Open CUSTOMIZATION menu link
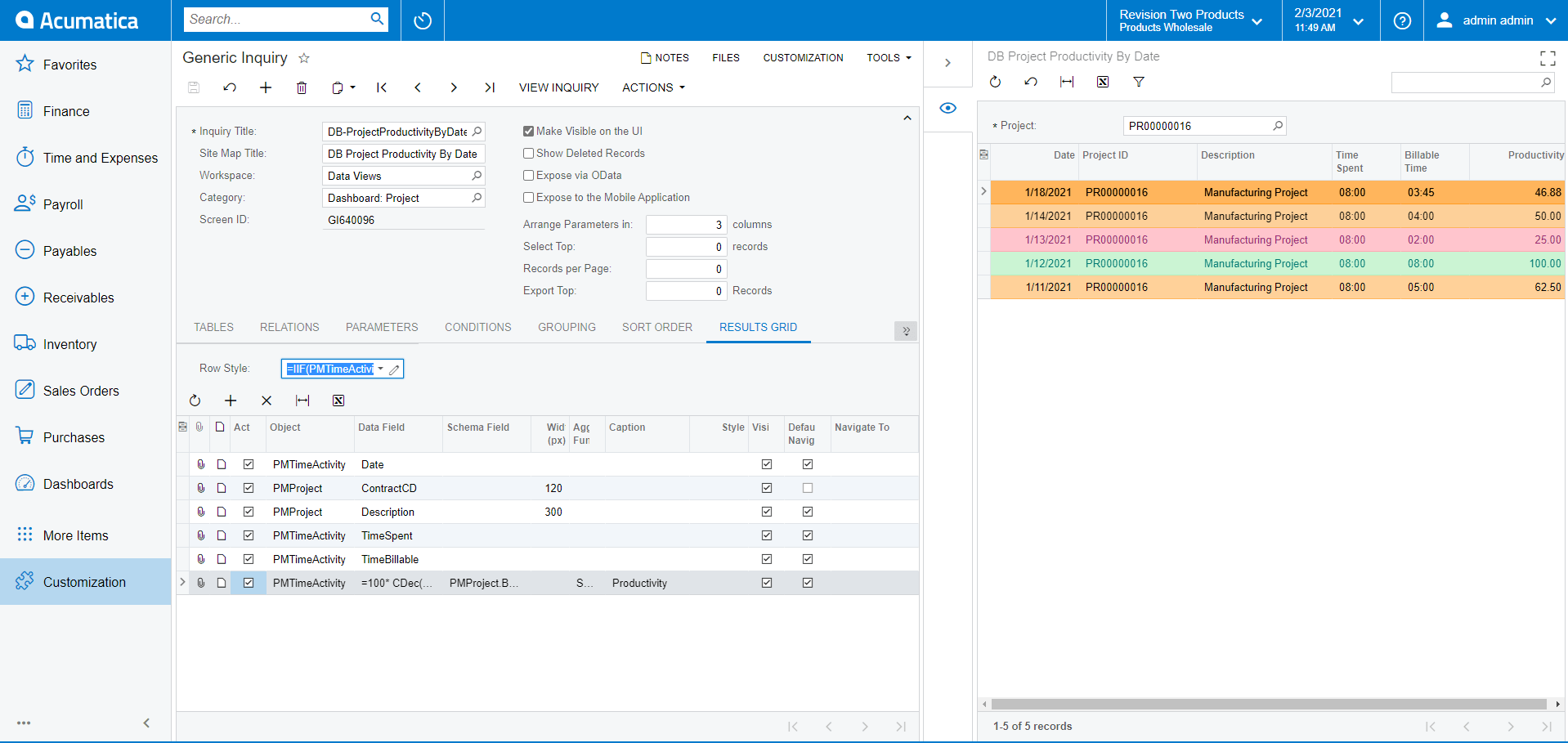 pyautogui.click(x=803, y=58)
